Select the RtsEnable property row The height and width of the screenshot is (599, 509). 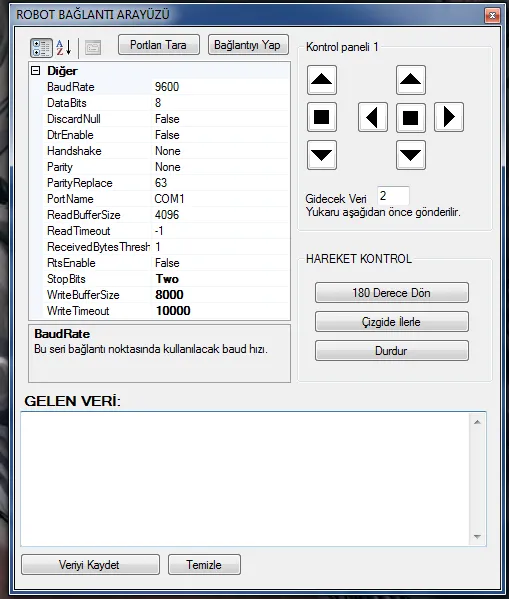(x=166, y=263)
